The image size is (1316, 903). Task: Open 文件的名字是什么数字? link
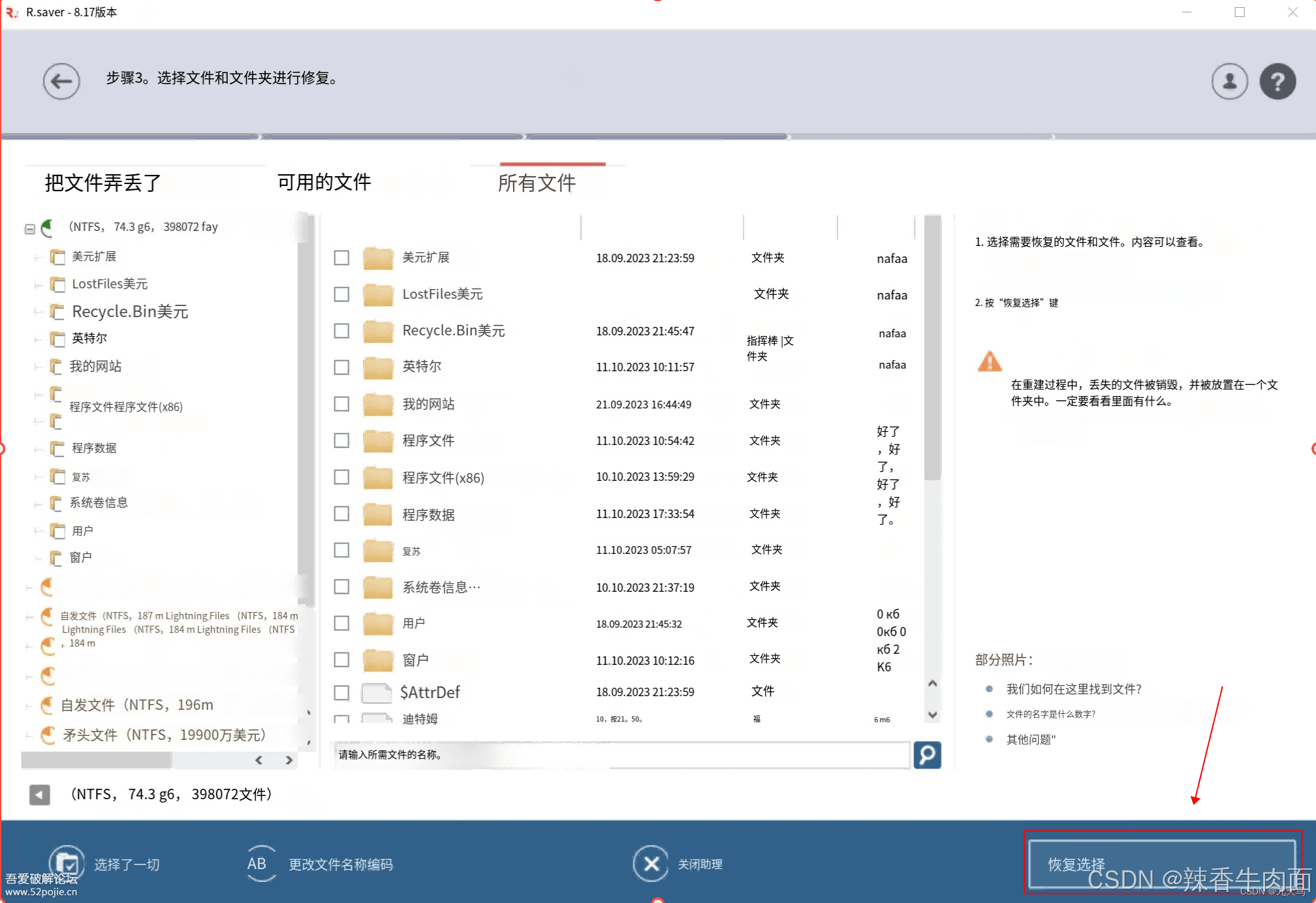point(1050,714)
